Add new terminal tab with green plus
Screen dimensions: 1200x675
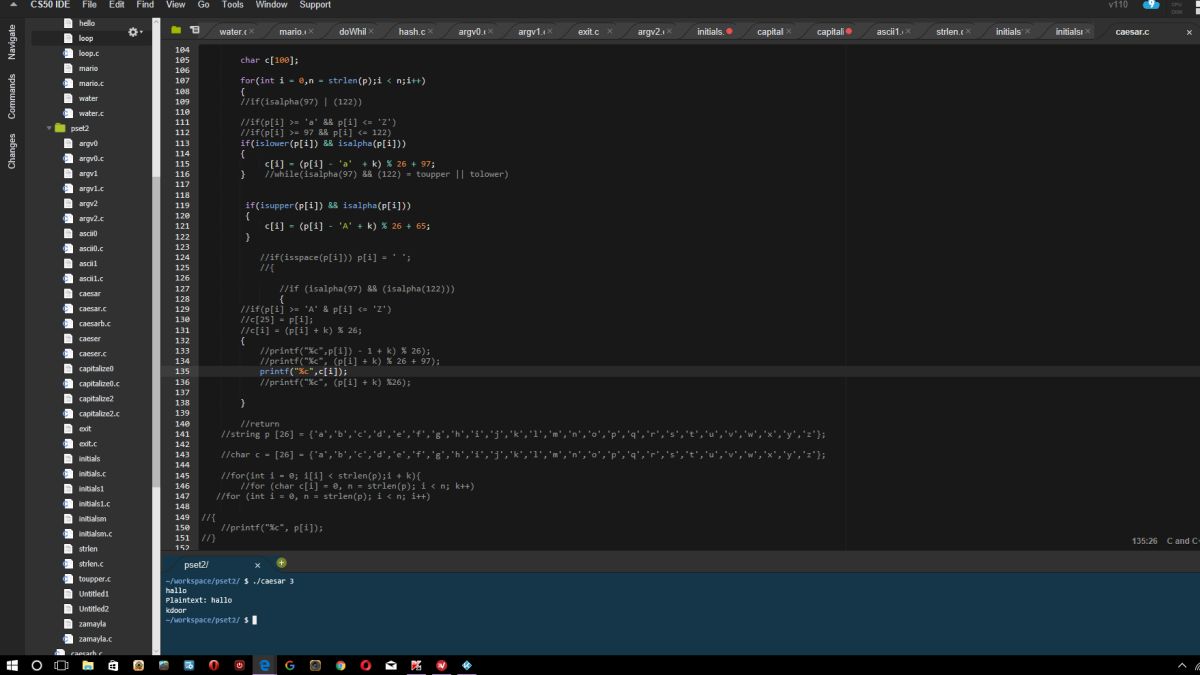tap(281, 563)
